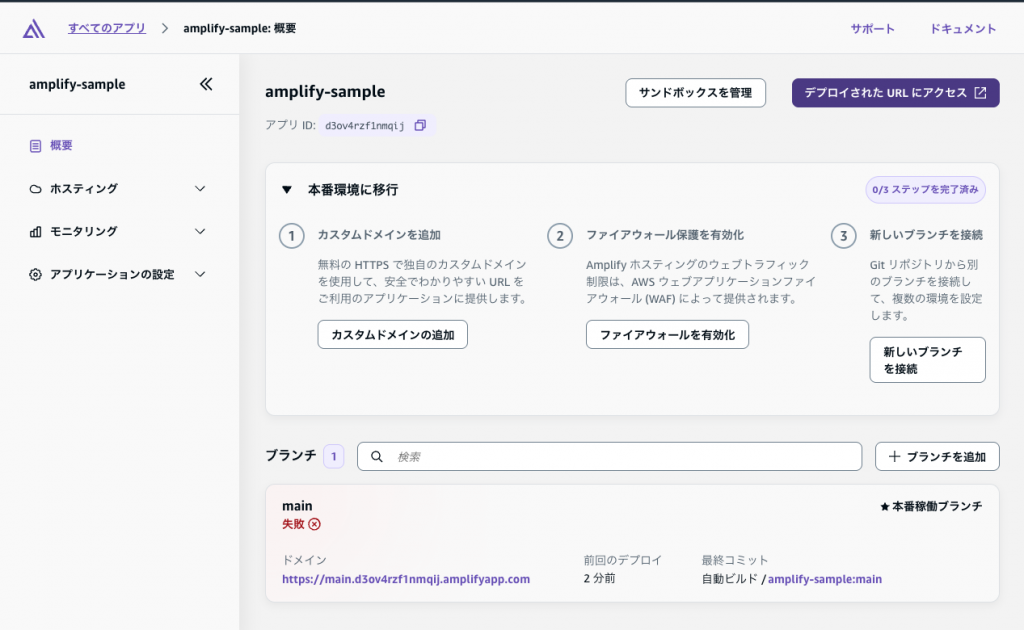
Task: Click the サンドボックスを管理 button
Action: pyautogui.click(x=695, y=92)
